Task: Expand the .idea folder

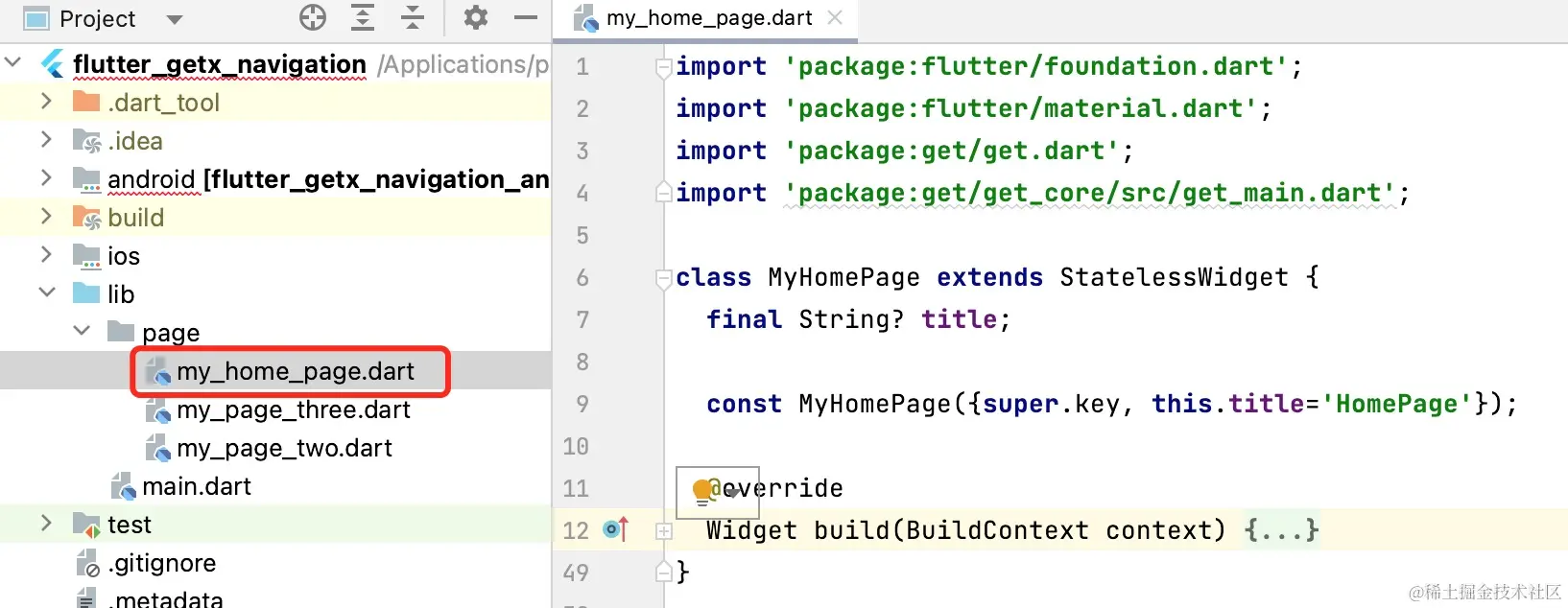Action: (45, 139)
